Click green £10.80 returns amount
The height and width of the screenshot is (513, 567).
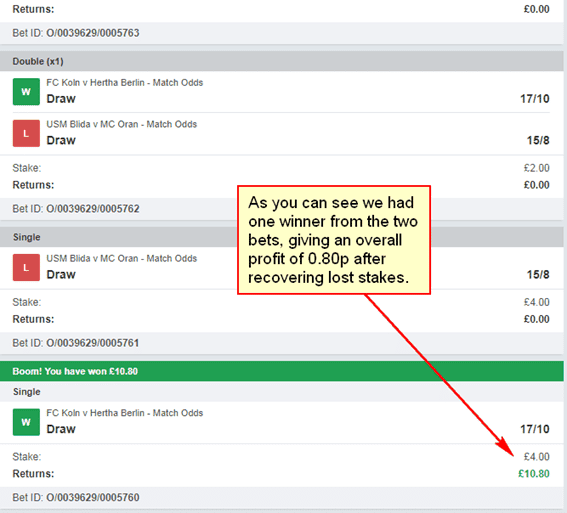(534, 474)
